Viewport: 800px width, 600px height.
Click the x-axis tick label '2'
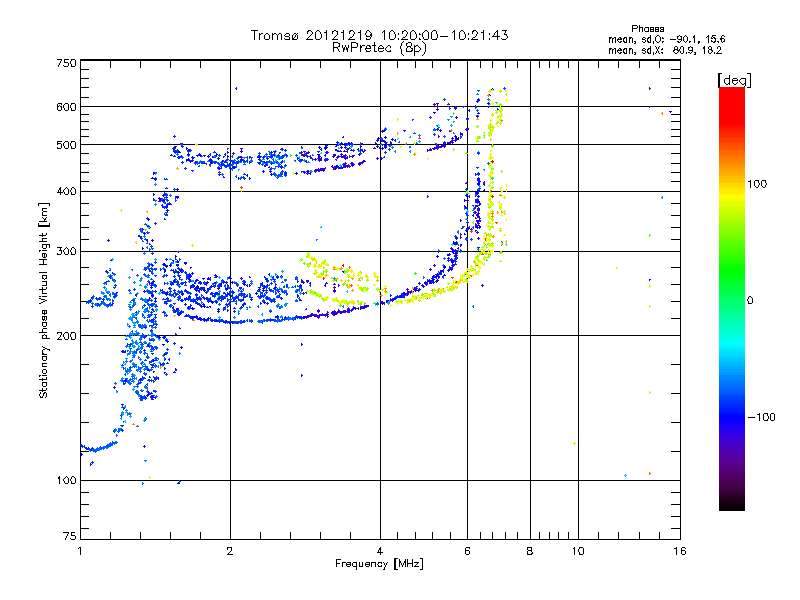[x=230, y=551]
